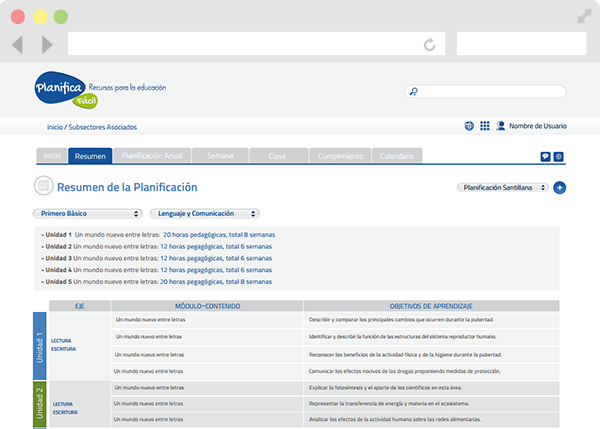Click the Resumen de la Planificación page icon
Screen dimensions: 600x429
(x=43, y=186)
